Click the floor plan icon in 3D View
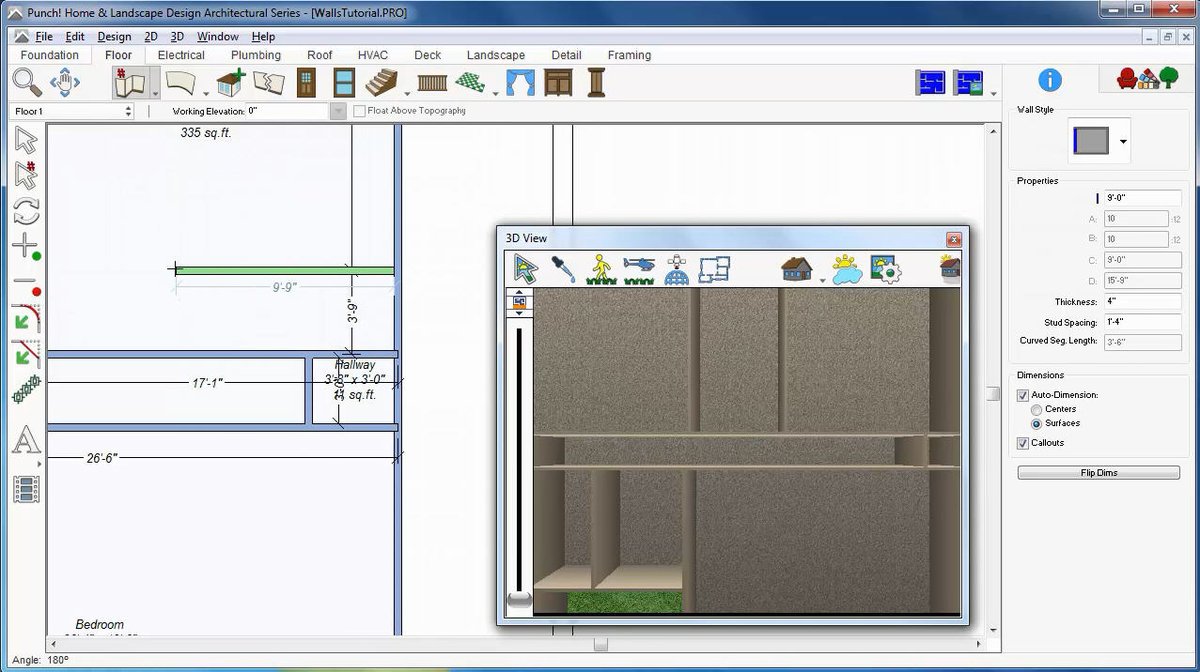The width and height of the screenshot is (1200, 672). (714, 268)
